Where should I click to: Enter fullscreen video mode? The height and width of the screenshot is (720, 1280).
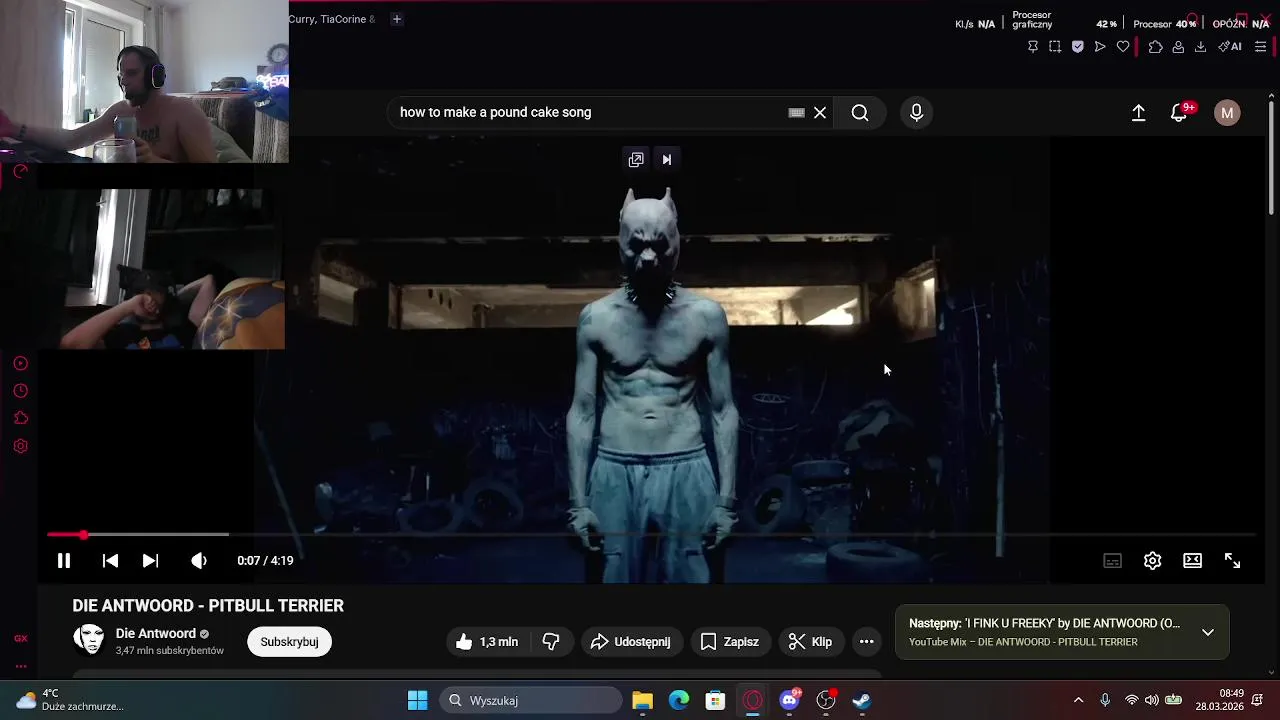click(x=1232, y=561)
